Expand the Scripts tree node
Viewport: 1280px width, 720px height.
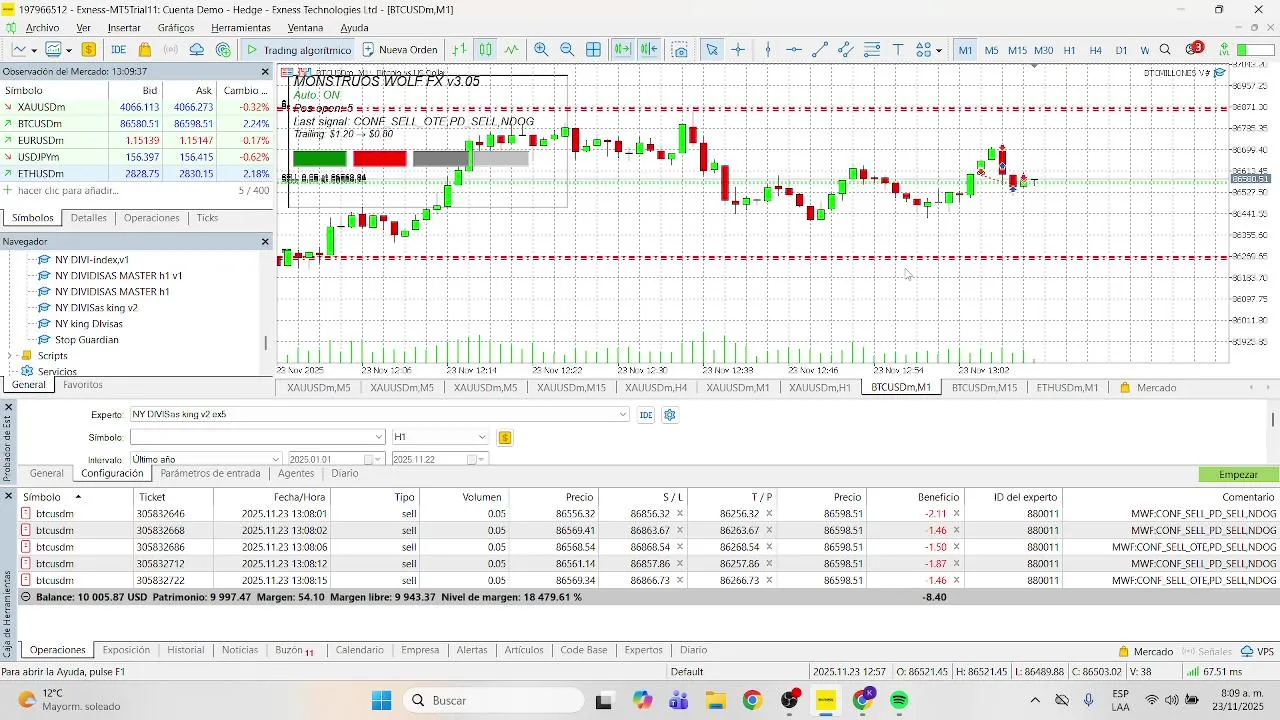10,356
